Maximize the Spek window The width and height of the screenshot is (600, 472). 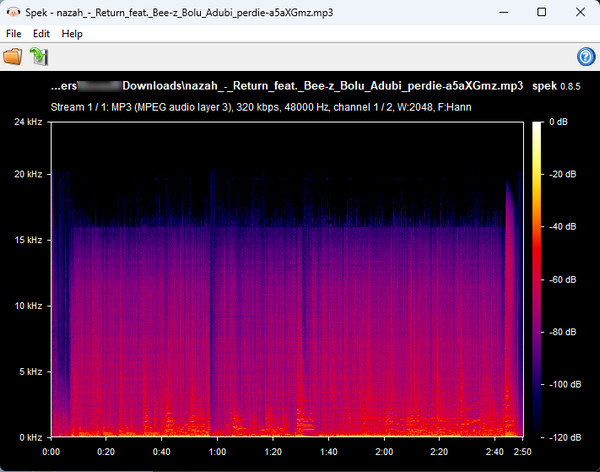(541, 12)
